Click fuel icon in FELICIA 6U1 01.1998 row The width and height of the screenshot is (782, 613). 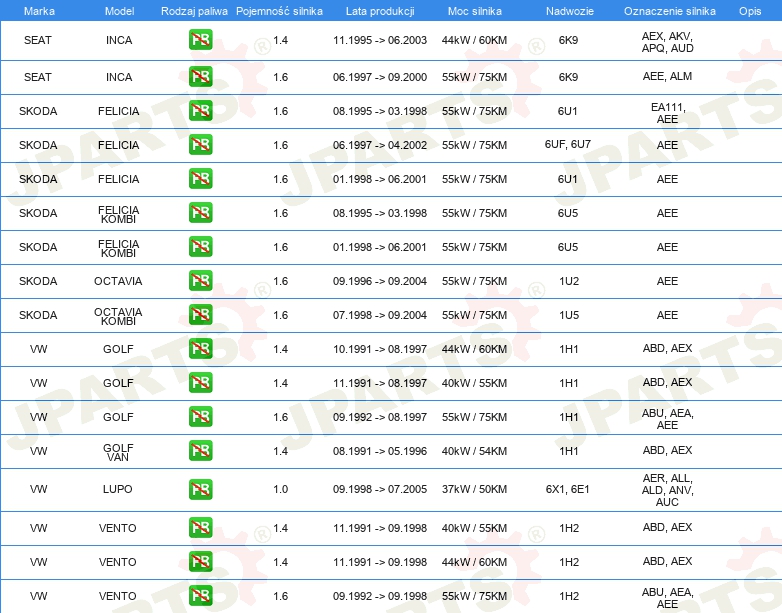pyautogui.click(x=200, y=179)
